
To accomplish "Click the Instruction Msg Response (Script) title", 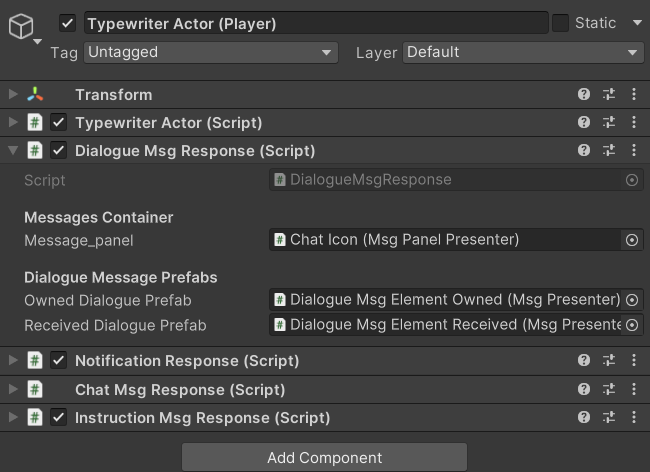I will 203,418.
